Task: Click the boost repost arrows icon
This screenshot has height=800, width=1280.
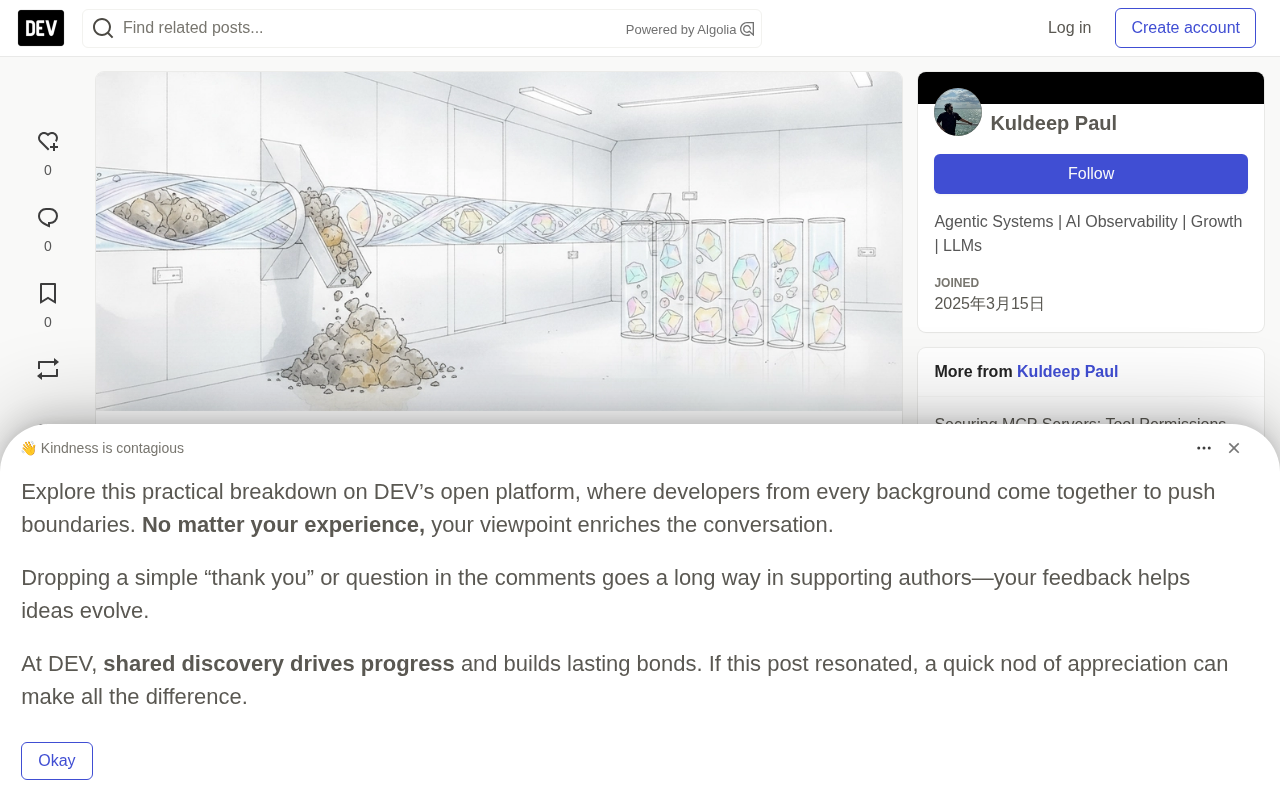Action: 48,369
